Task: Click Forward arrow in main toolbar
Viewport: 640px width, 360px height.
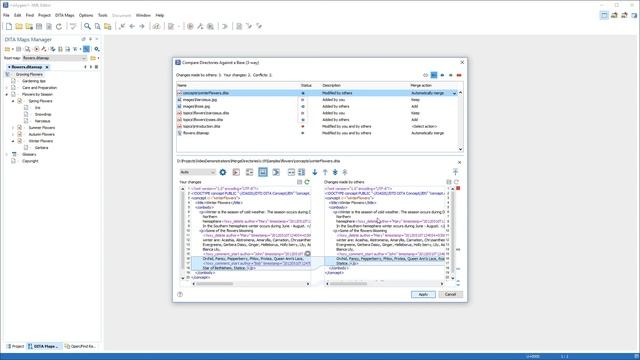Action: pyautogui.click(x=142, y=26)
